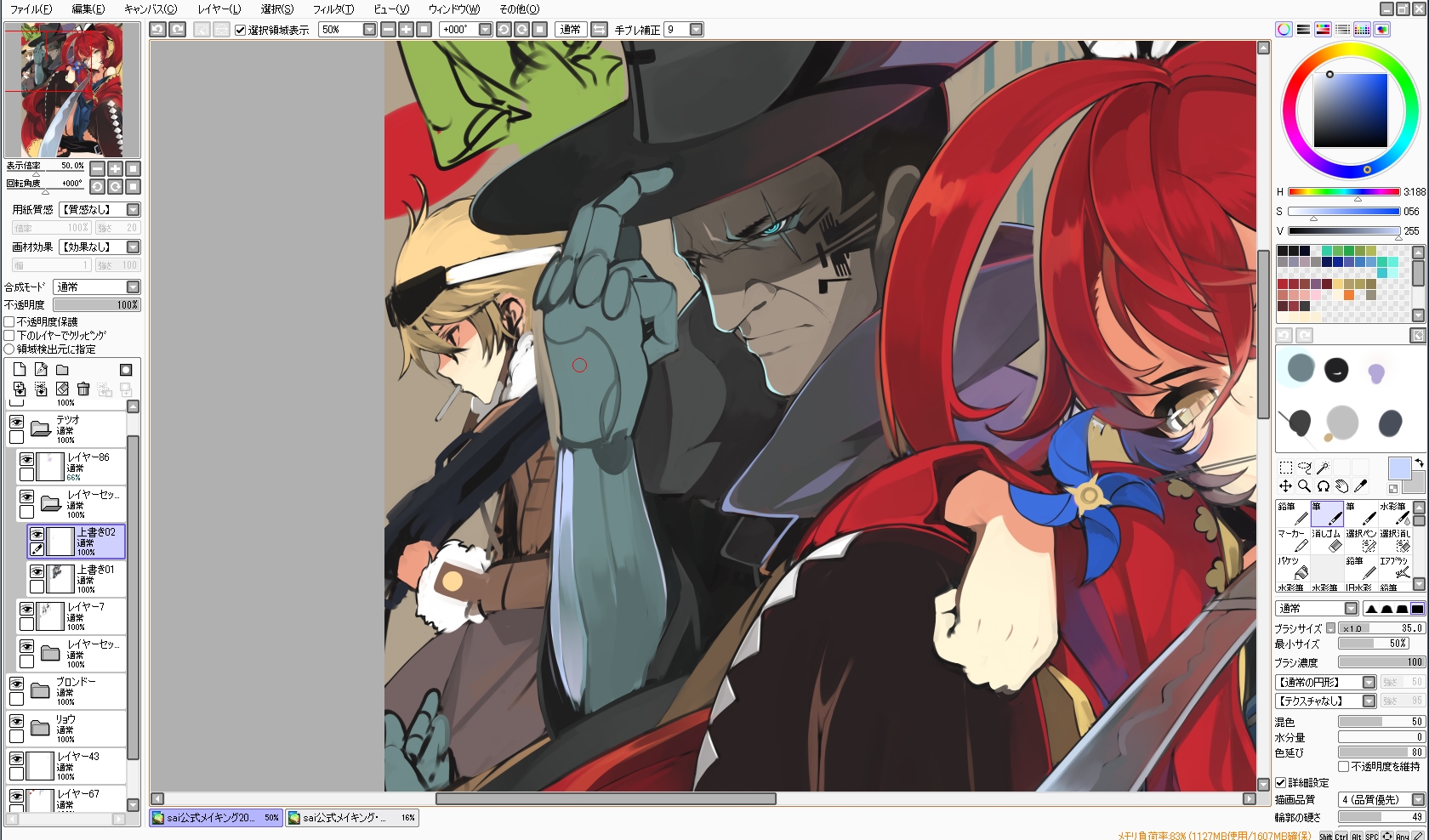This screenshot has width=1429, height=840.
Task: Open the フィルタ menu
Action: point(333,9)
